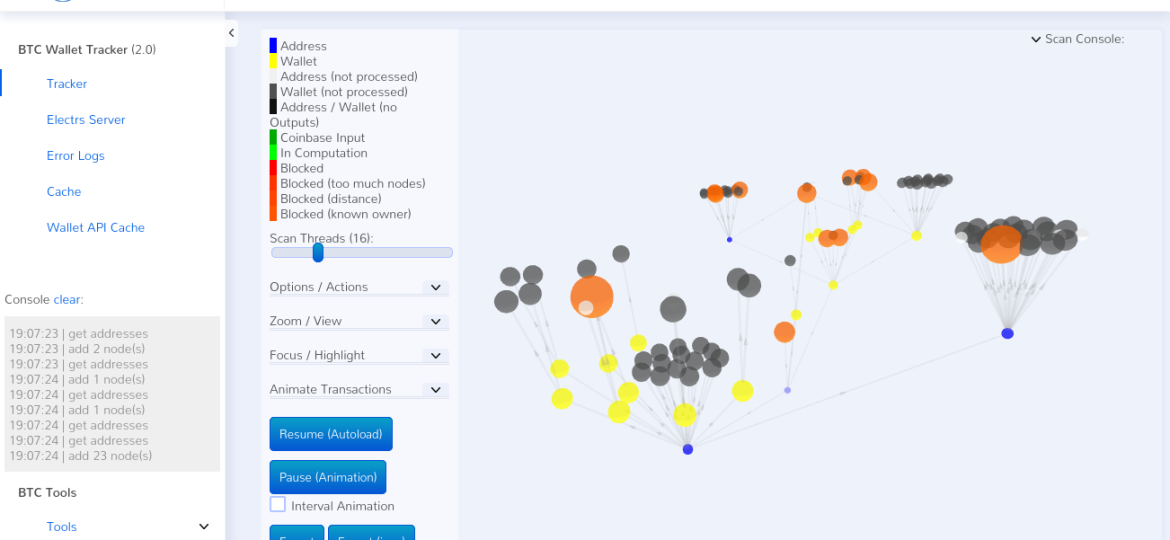Click the Resume (Autoload) button
Image resolution: width=1170 pixels, height=540 pixels.
tap(331, 434)
